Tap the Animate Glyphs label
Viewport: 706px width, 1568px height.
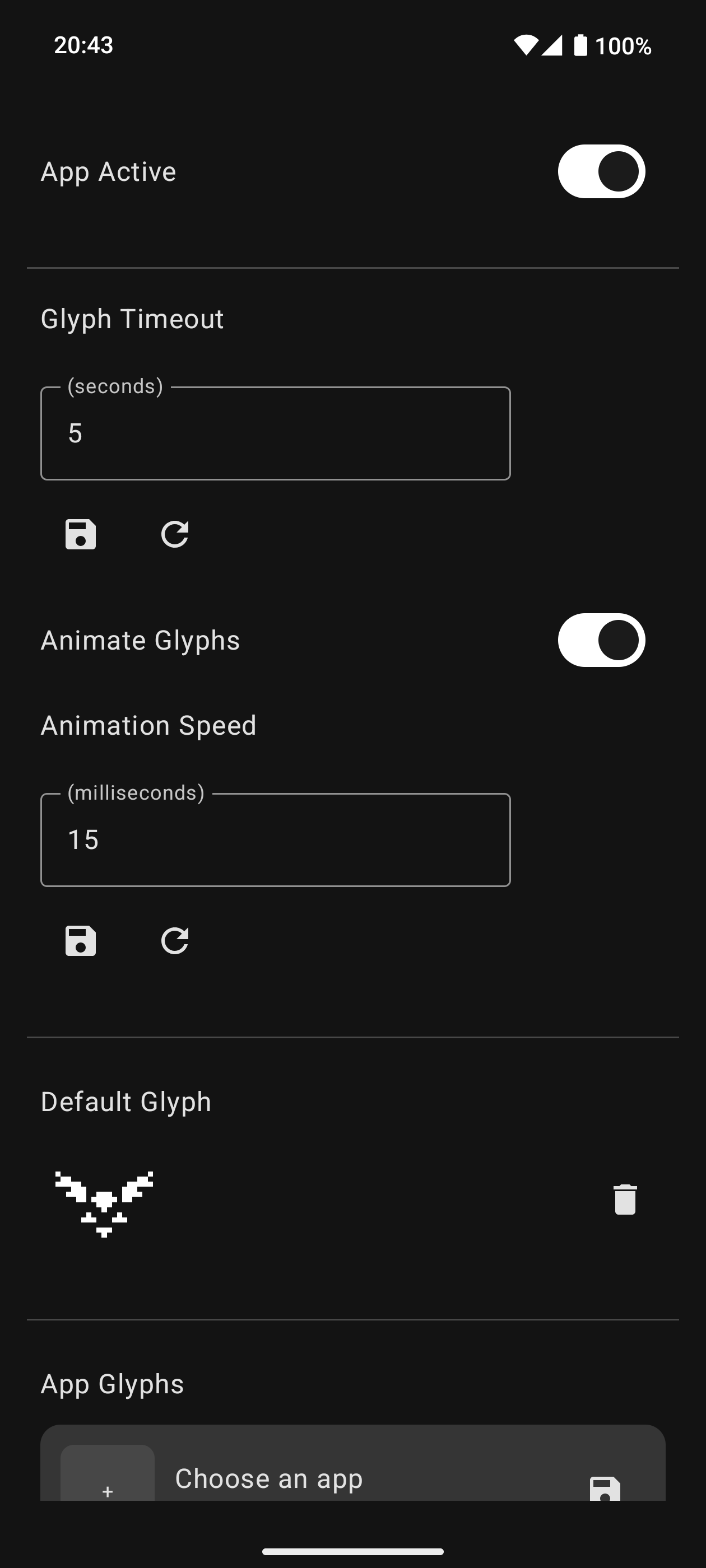click(140, 640)
